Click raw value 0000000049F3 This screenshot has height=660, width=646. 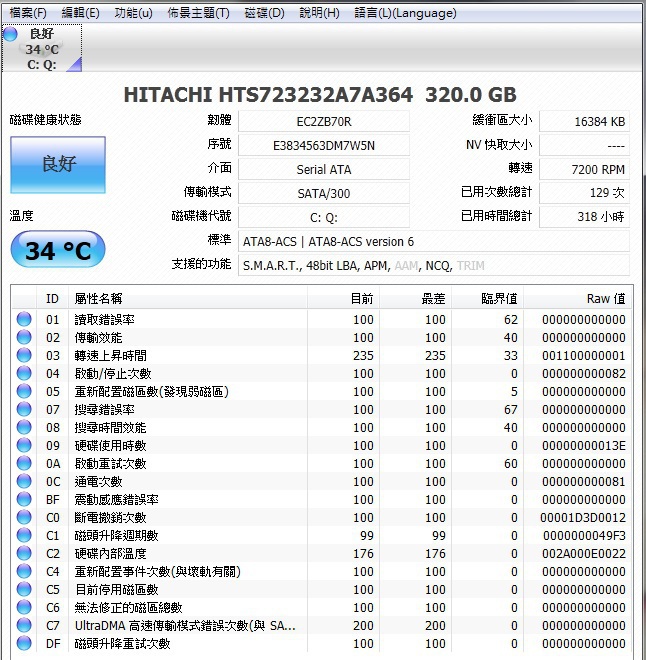[x=584, y=535]
